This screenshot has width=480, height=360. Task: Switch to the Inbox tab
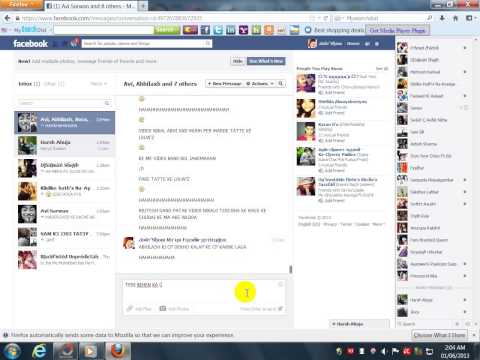click(x=29, y=84)
